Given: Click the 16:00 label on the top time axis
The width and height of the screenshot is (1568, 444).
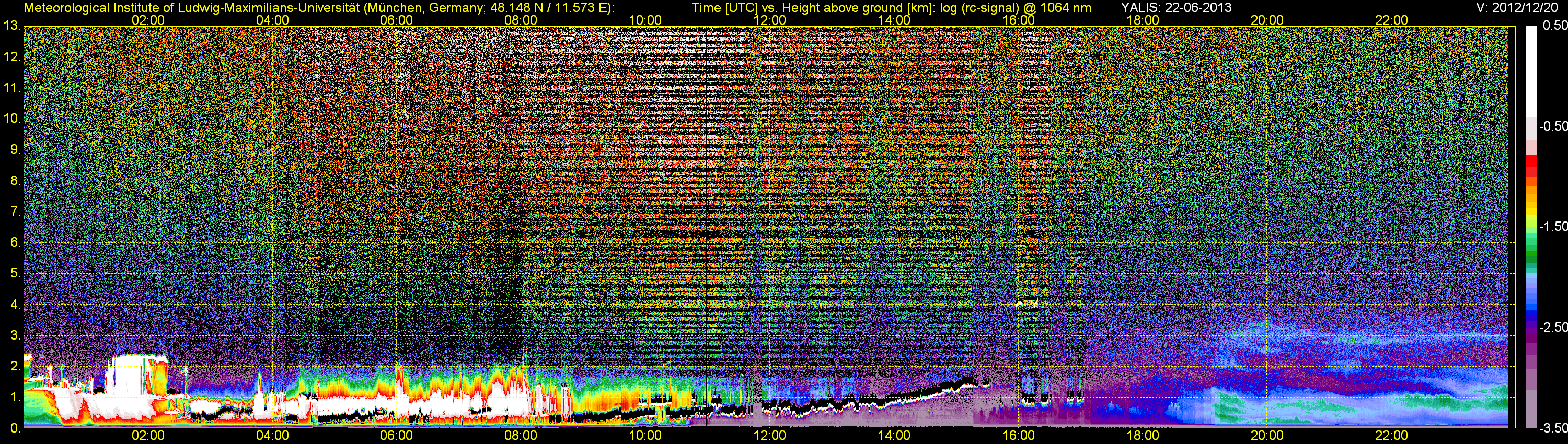Looking at the screenshot, I should (1018, 20).
